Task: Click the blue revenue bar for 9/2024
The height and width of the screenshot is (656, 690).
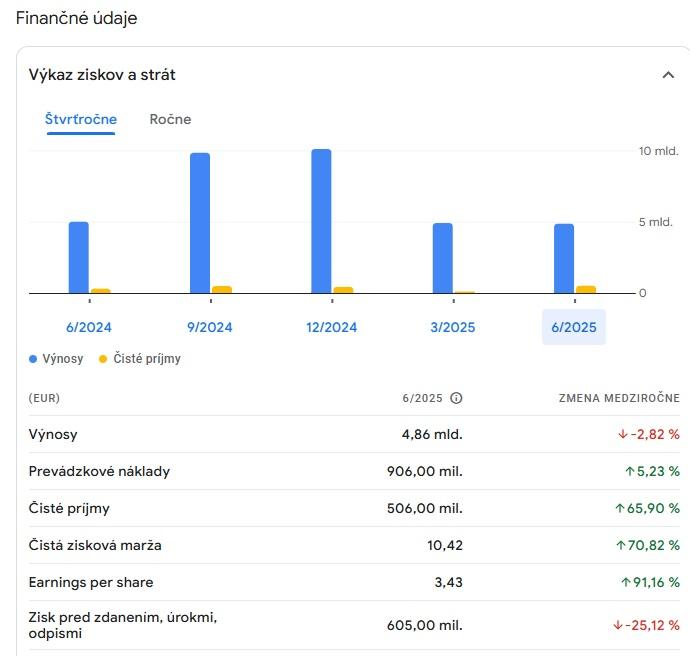Action: coord(200,223)
